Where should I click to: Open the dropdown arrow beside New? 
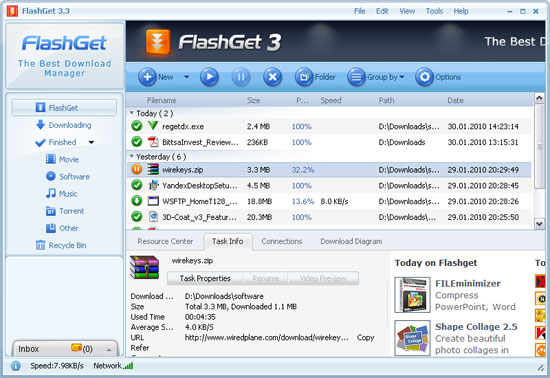coord(187,77)
